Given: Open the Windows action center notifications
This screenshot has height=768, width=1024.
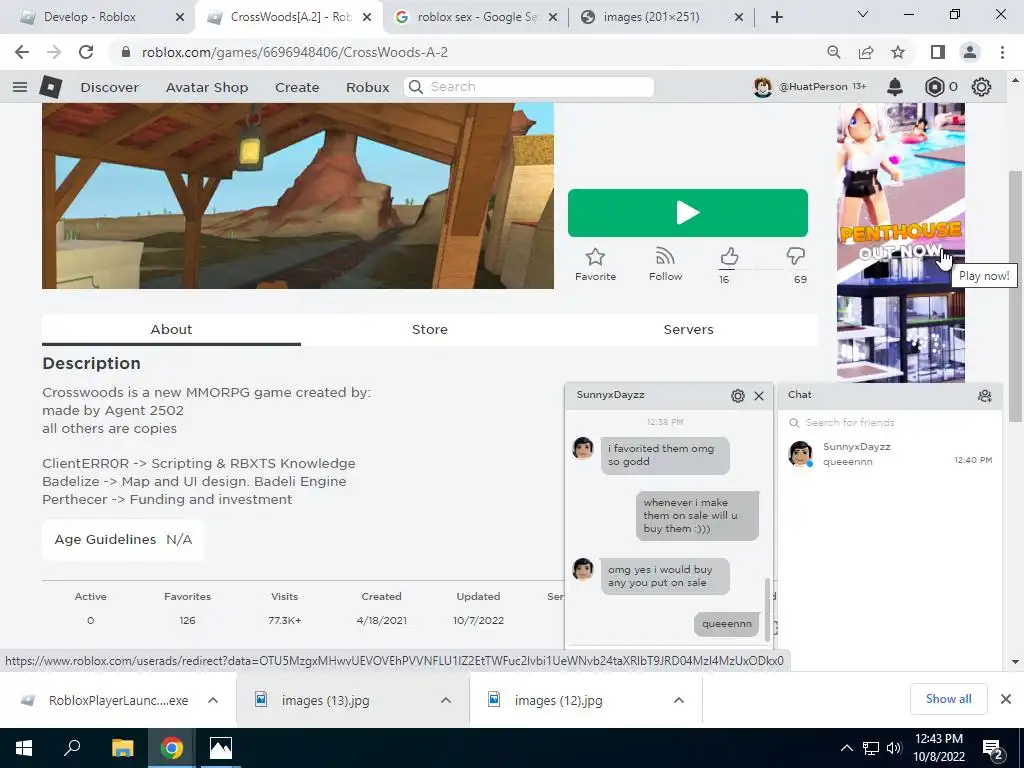Looking at the screenshot, I should 993,748.
